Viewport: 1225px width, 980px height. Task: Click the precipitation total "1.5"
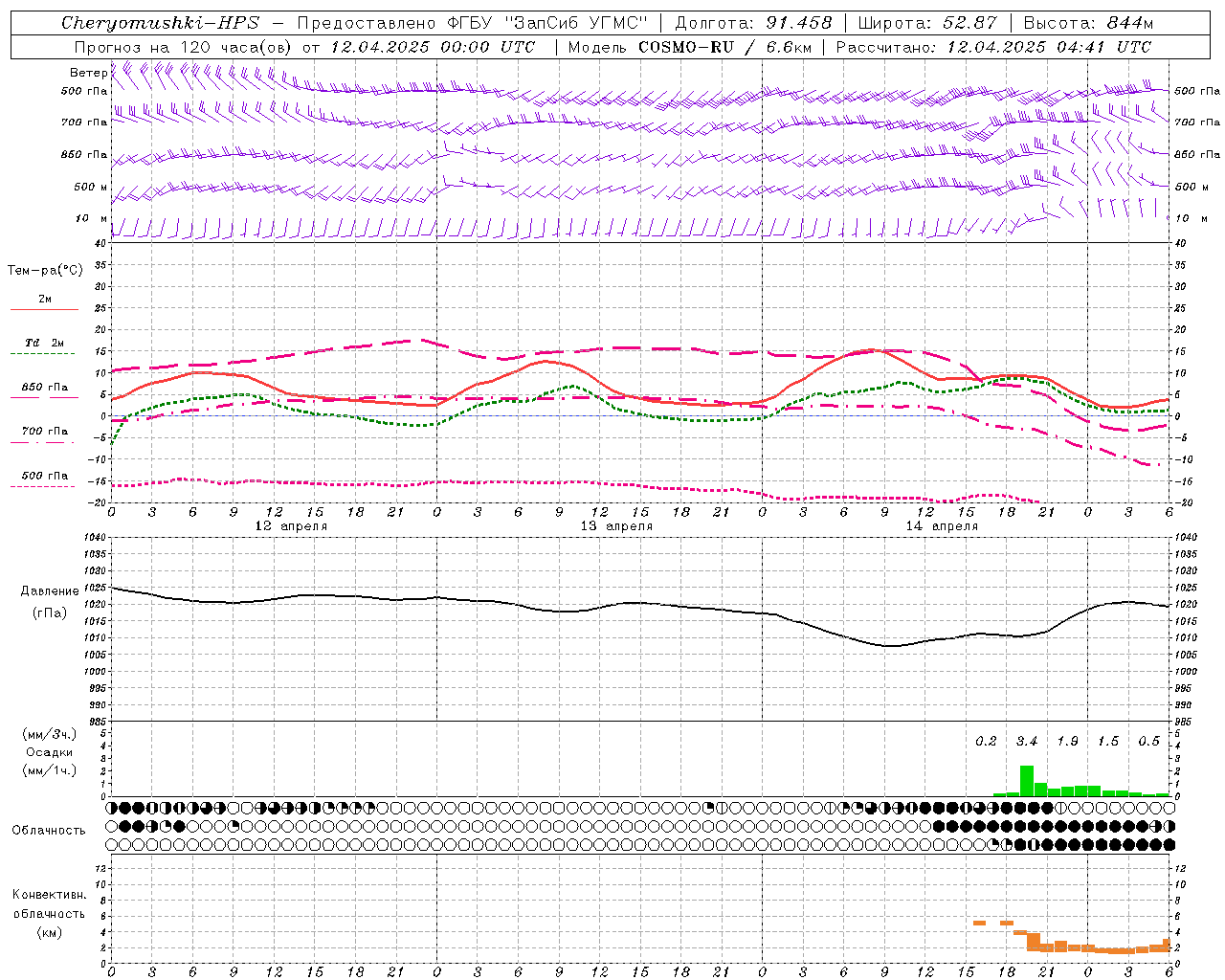(1108, 742)
